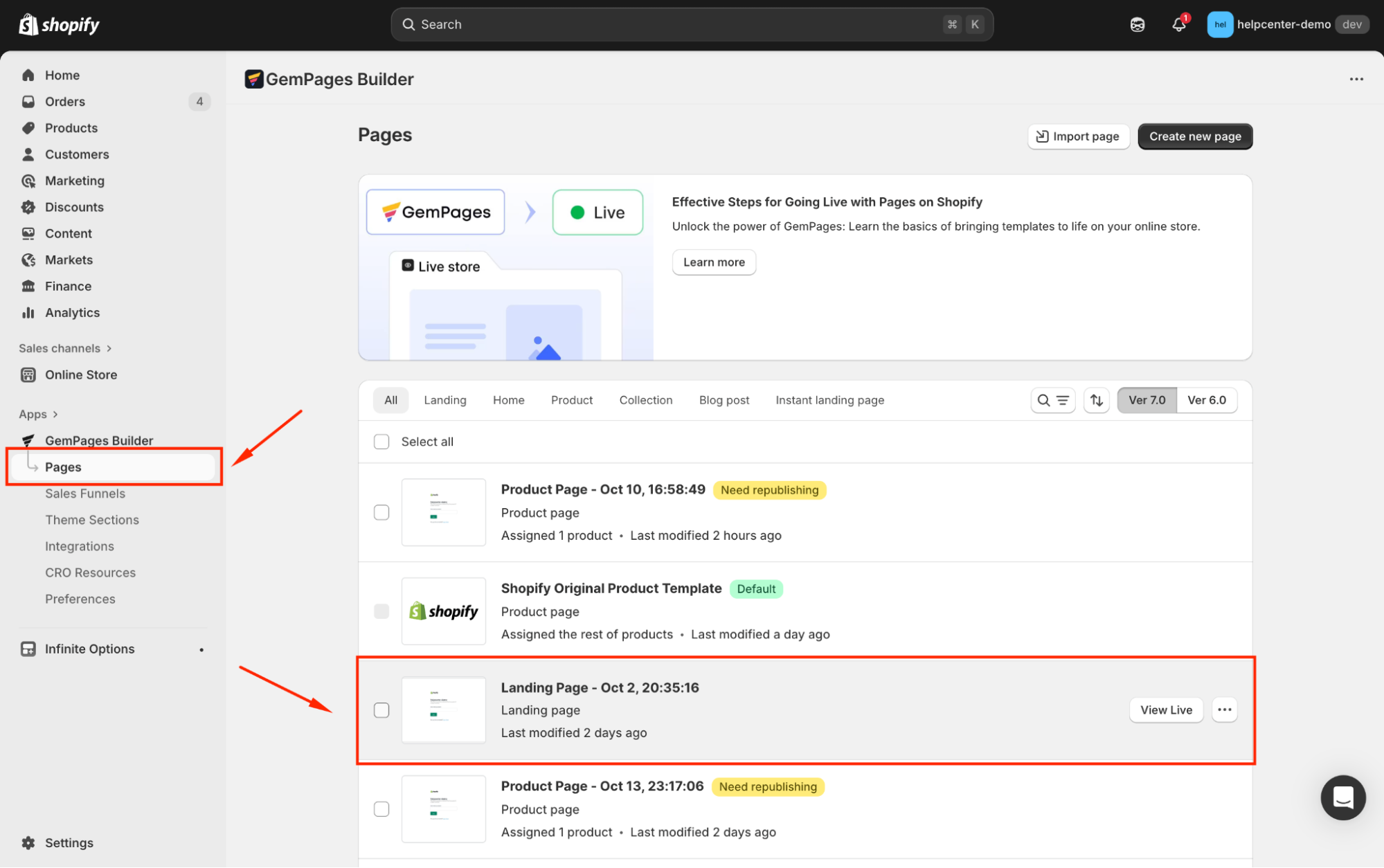Click the sort pages arrows icon

pyautogui.click(x=1097, y=400)
